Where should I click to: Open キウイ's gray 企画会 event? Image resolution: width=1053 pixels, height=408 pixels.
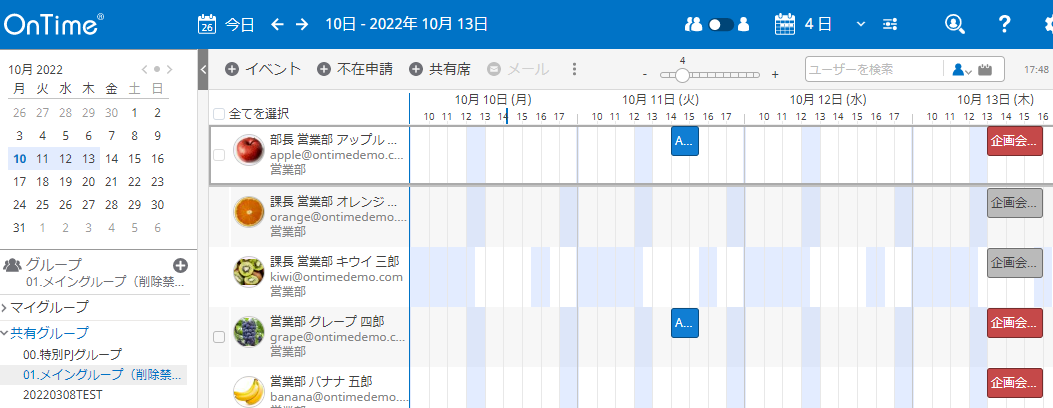point(1015,262)
